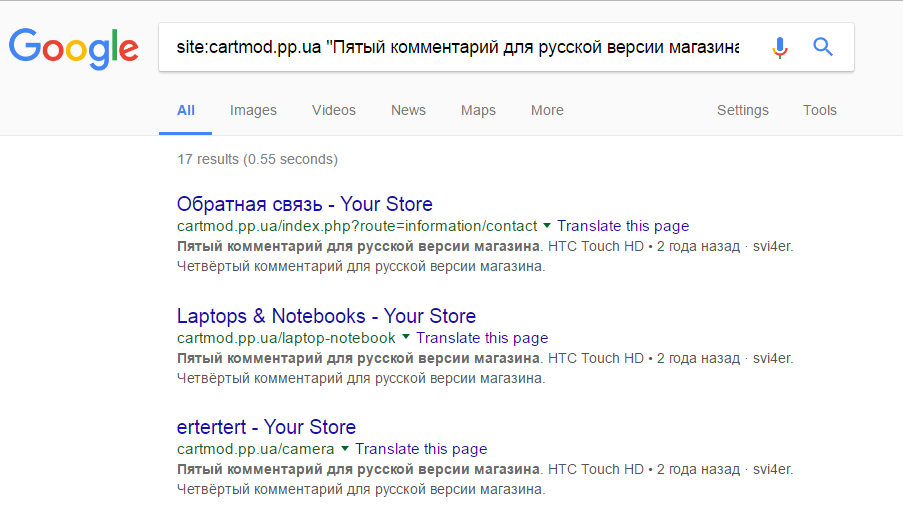Activate voice search microphone icon
Screen dimensions: 903x510
tap(780, 47)
